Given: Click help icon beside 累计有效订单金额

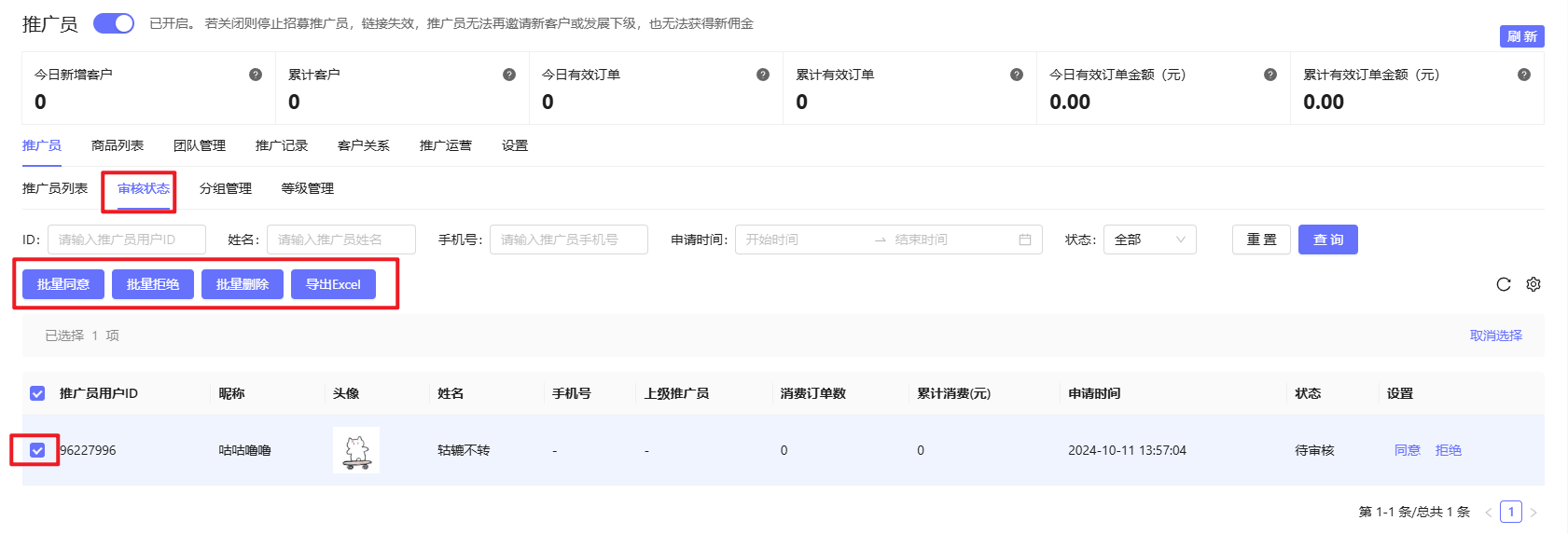Looking at the screenshot, I should (1524, 75).
